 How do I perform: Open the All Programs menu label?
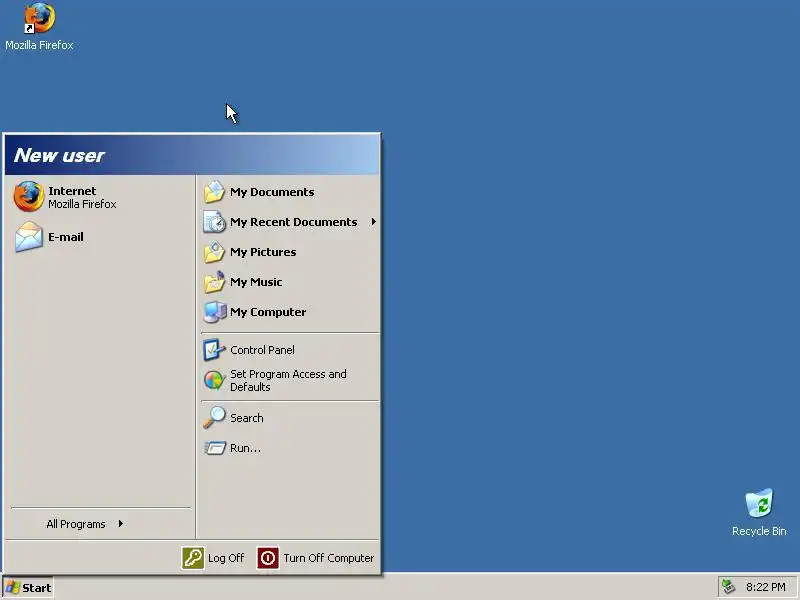(76, 524)
